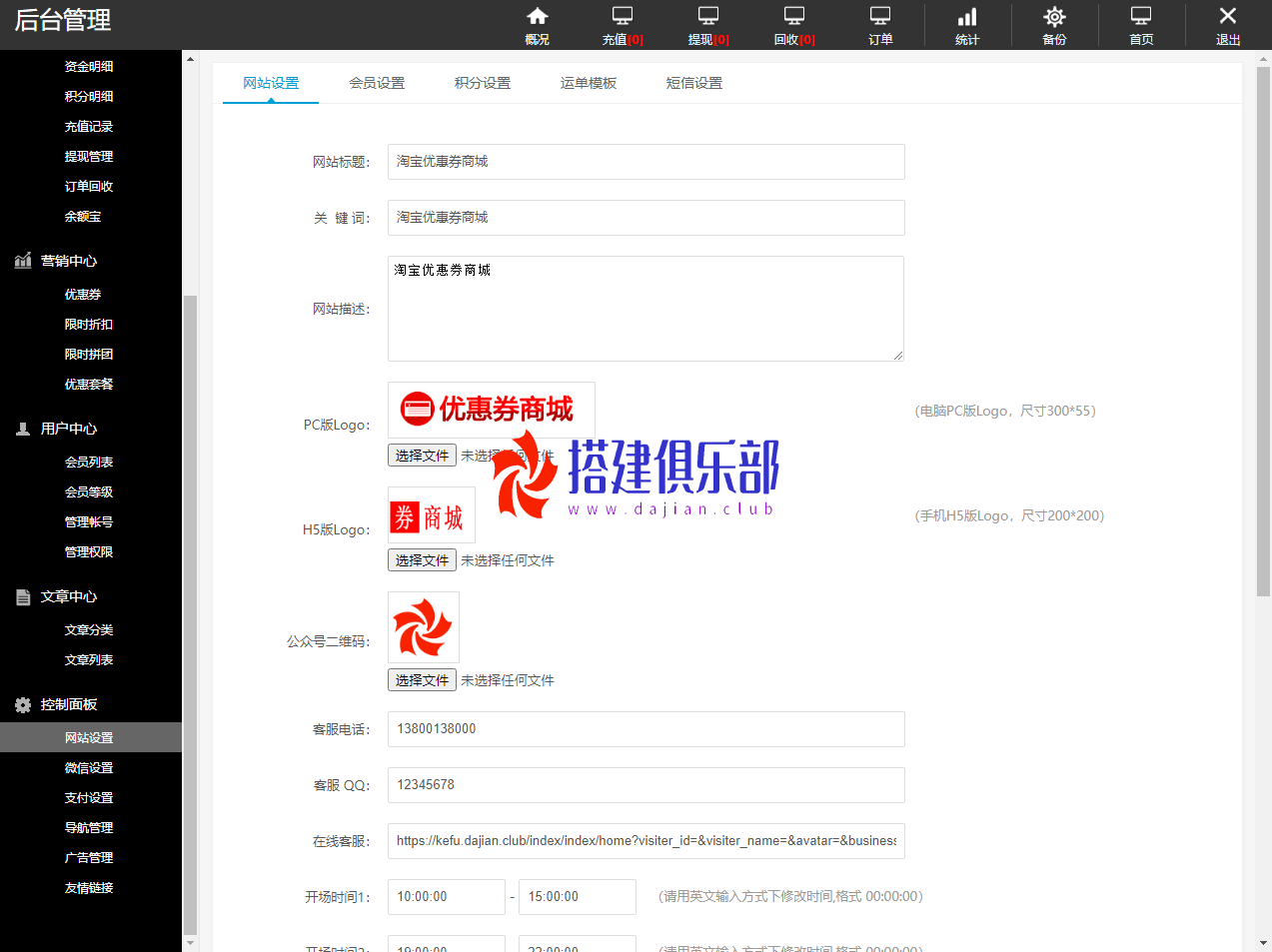Click the sidebar scrollbar down arrow
This screenshot has height=952, width=1272.
tap(190, 942)
